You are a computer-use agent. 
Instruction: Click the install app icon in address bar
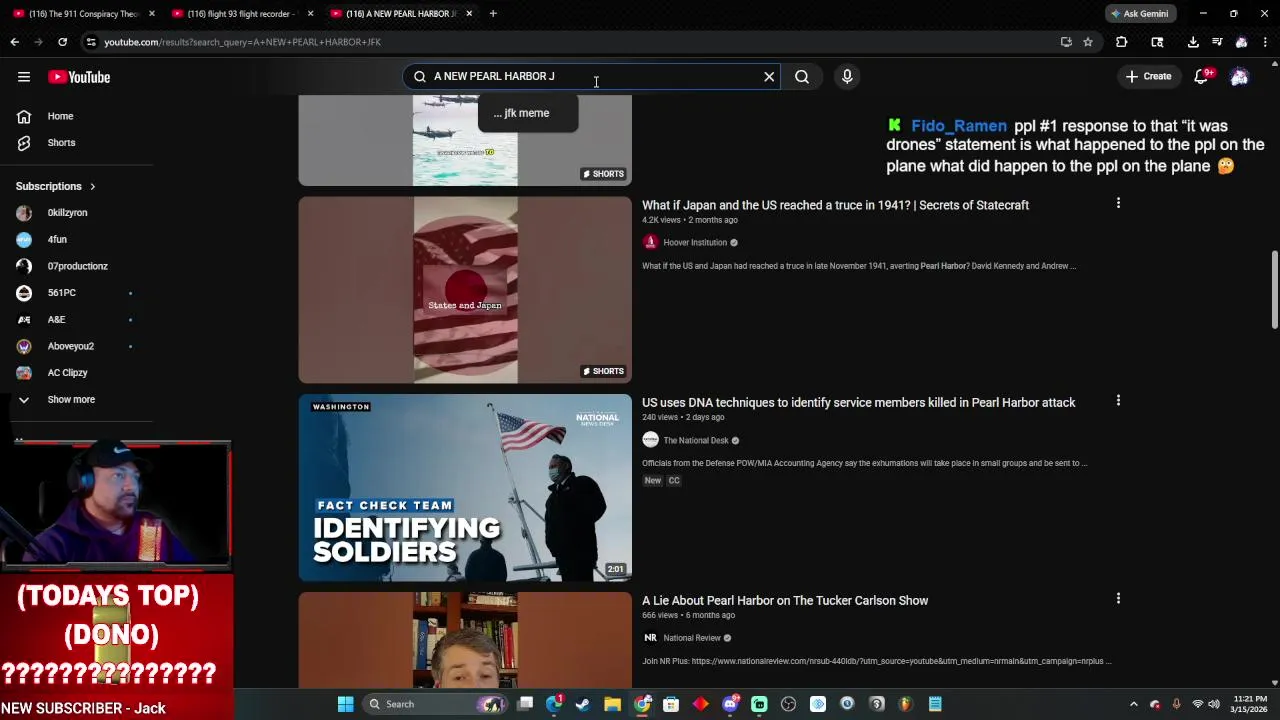1066,42
